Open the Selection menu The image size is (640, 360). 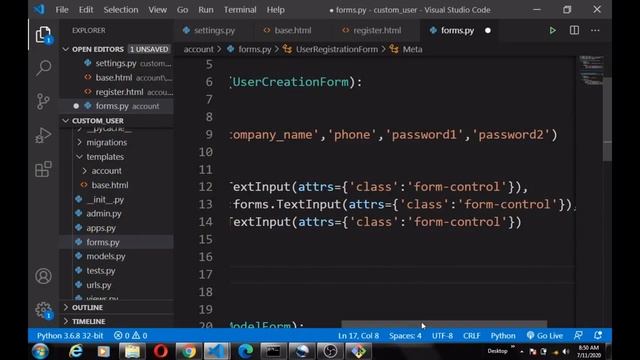point(121,9)
